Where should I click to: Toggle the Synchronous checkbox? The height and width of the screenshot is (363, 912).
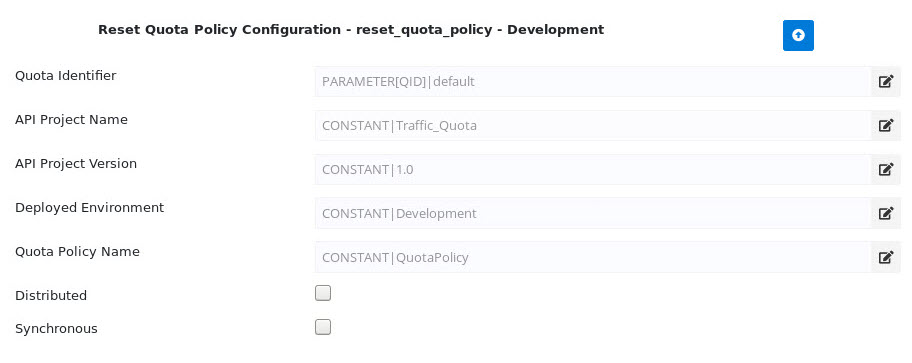click(323, 327)
